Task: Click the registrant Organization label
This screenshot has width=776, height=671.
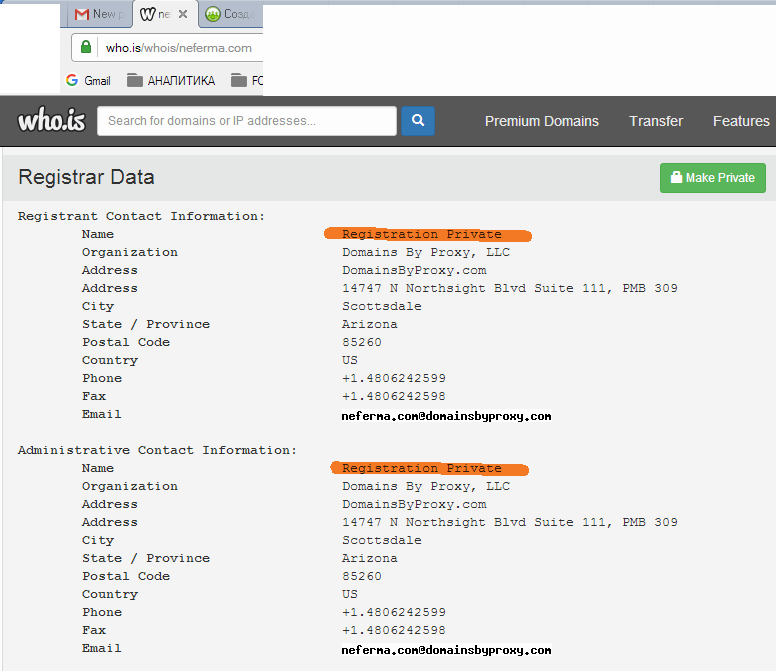Action: (x=130, y=252)
